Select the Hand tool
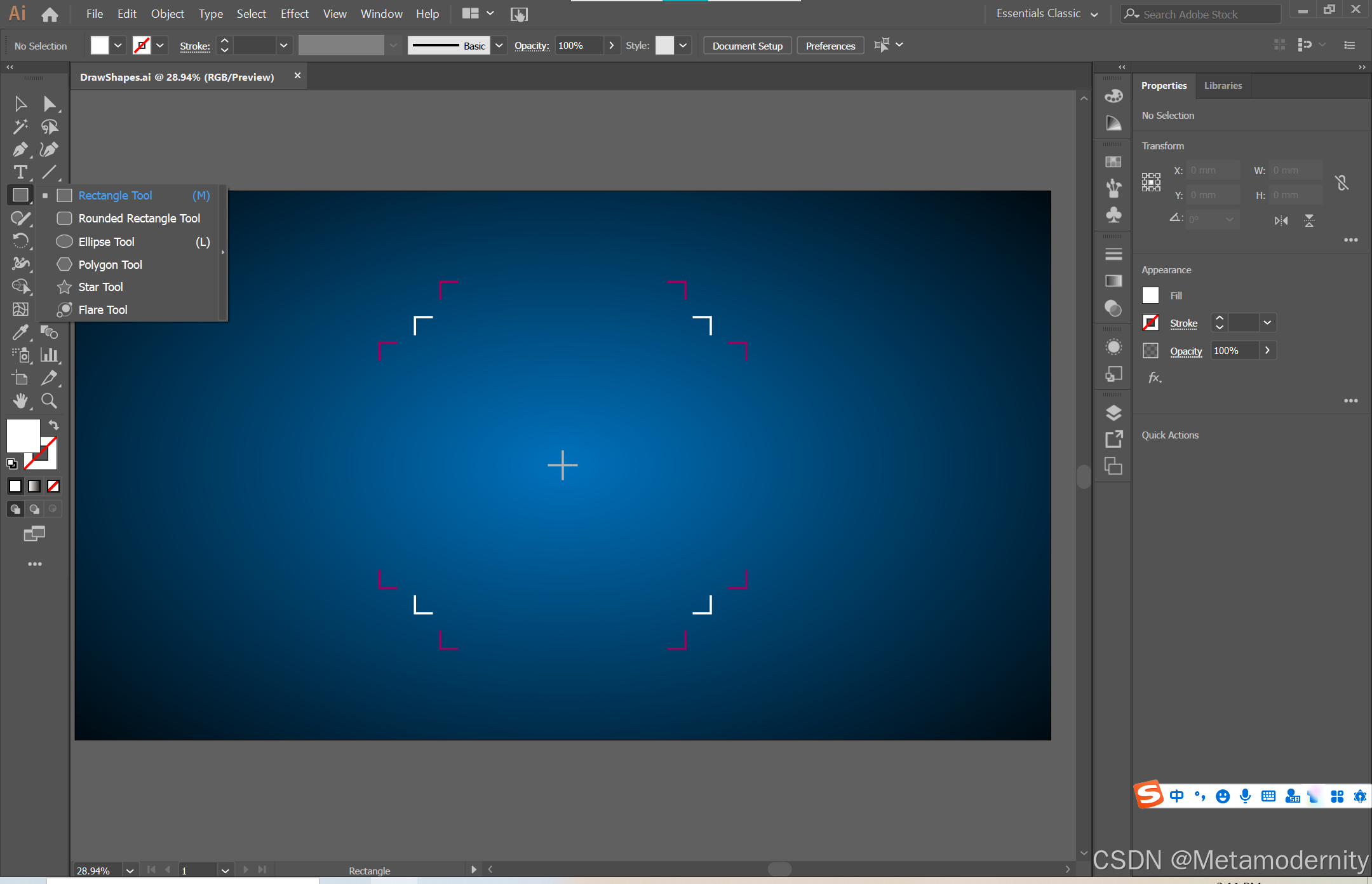The height and width of the screenshot is (884, 1372). click(20, 400)
